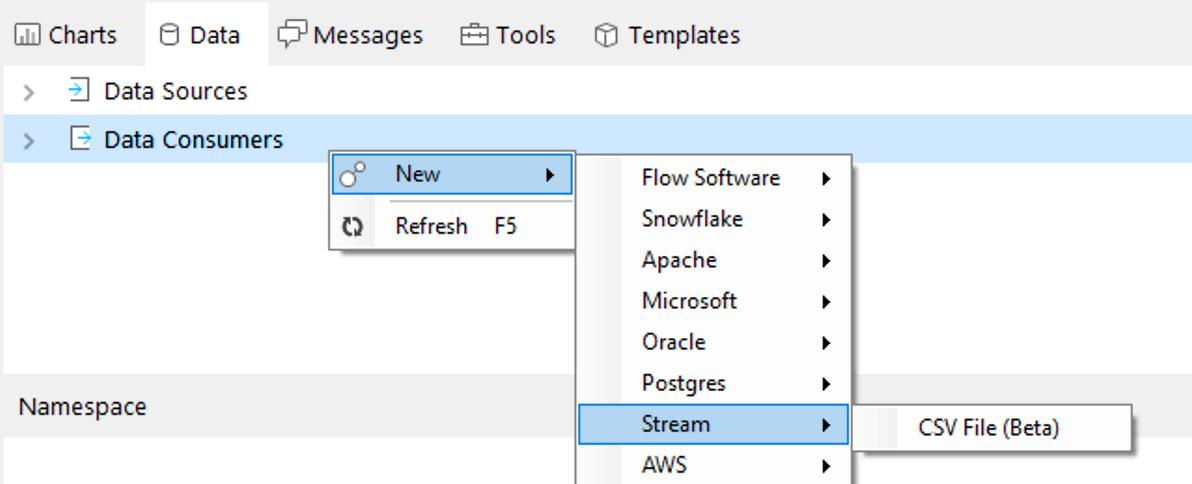
Task: Go to the Templates tab
Action: (x=667, y=35)
